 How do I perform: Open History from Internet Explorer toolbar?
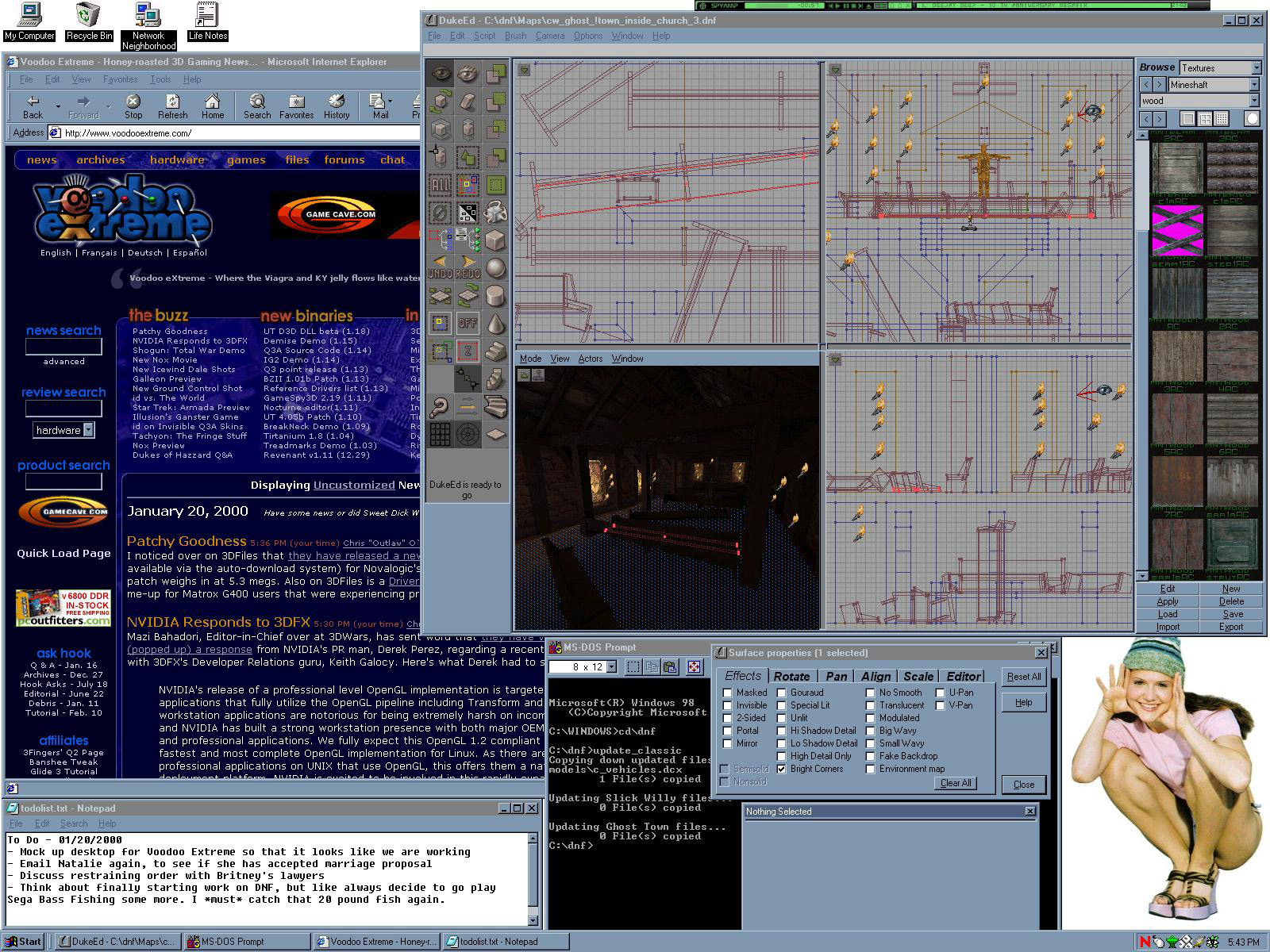[337, 106]
